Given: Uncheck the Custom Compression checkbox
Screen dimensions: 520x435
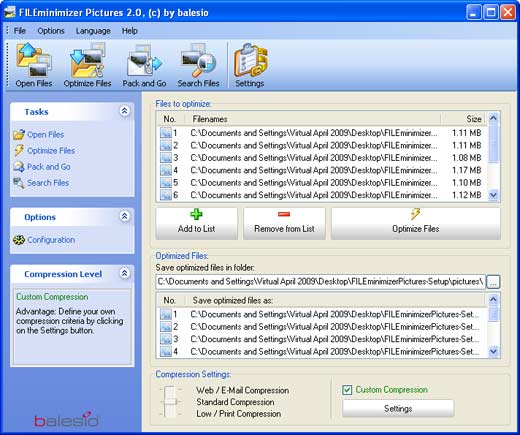Looking at the screenshot, I should pyautogui.click(x=347, y=390).
